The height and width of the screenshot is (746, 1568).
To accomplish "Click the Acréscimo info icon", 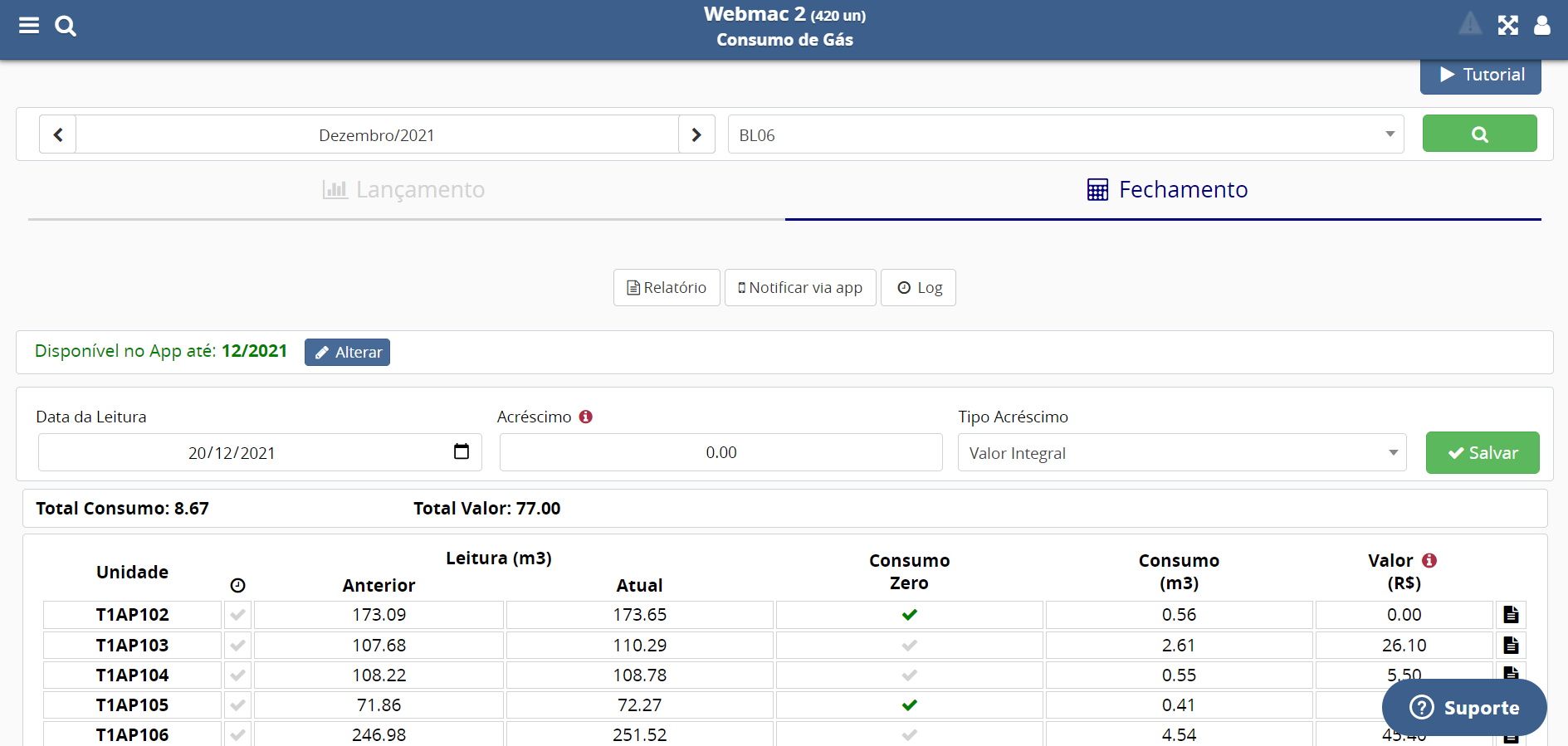I will point(586,417).
